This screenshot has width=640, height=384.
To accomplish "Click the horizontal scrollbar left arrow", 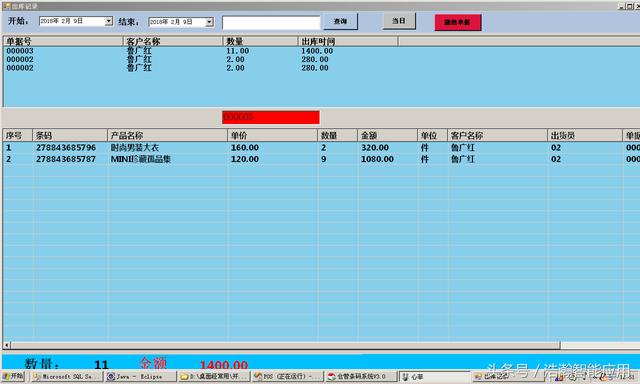I will point(7,345).
